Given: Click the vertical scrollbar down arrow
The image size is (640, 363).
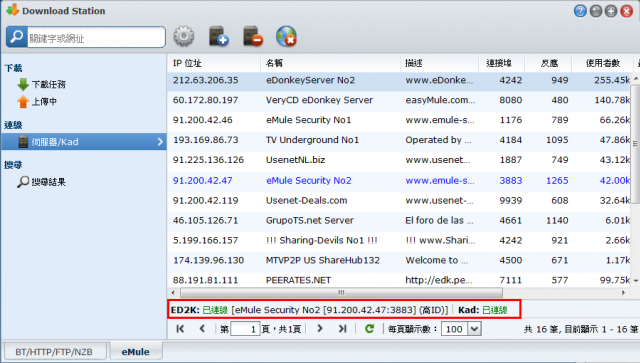Looking at the screenshot, I should 636,281.
